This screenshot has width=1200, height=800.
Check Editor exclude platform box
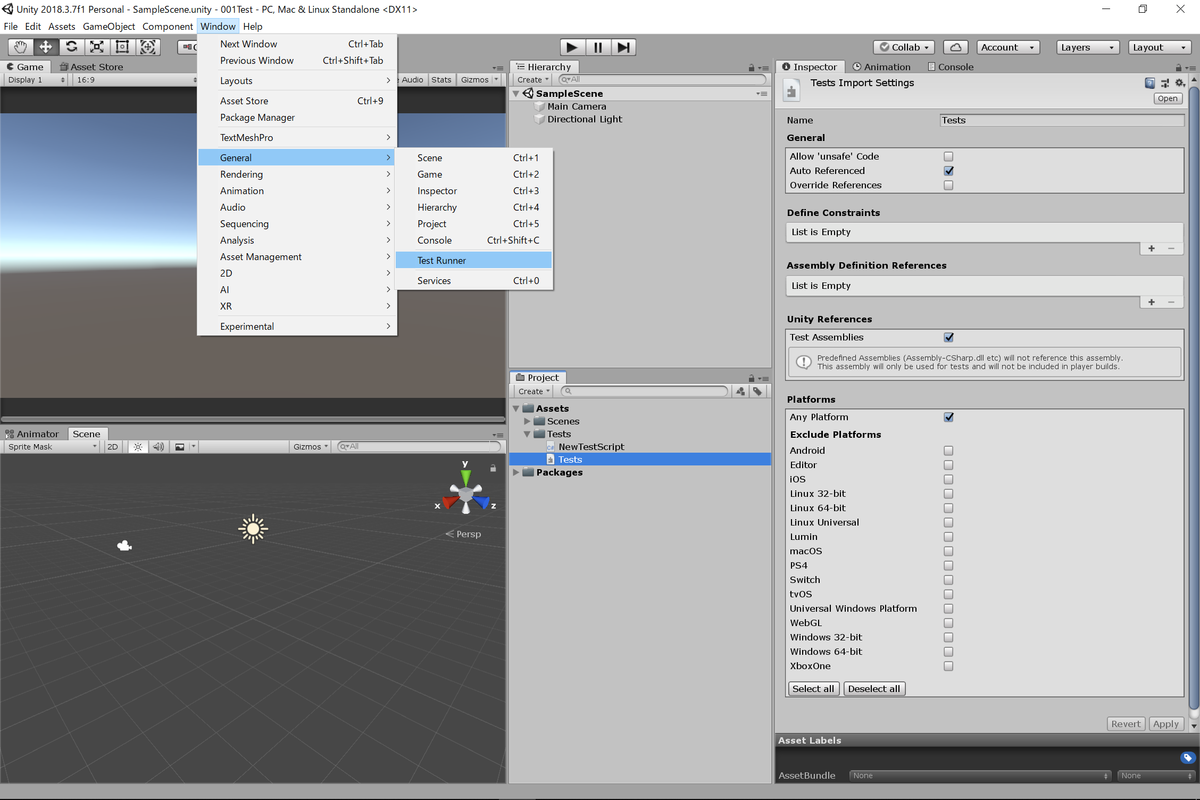click(948, 465)
